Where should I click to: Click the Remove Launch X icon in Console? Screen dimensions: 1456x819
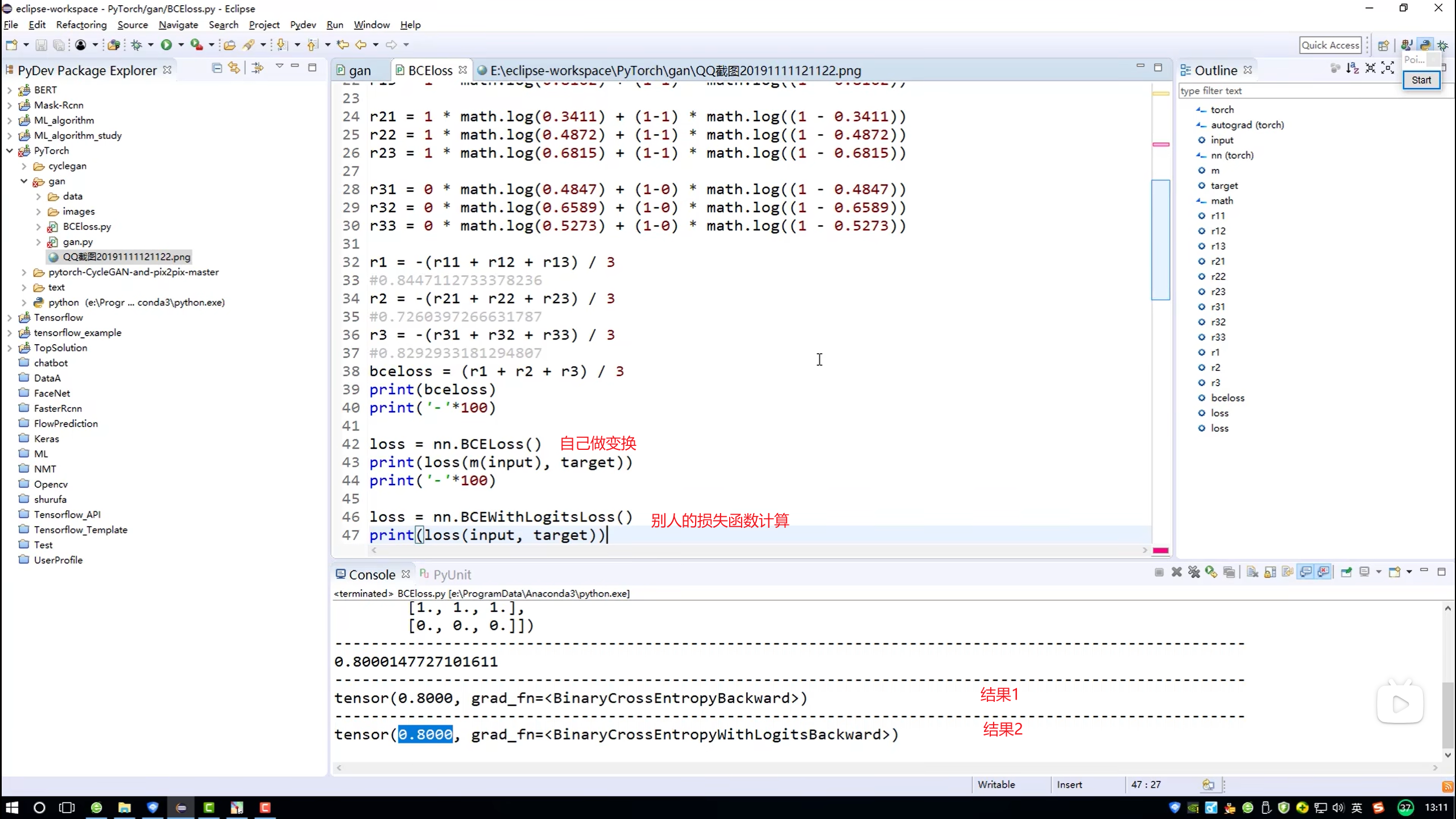tap(1177, 572)
